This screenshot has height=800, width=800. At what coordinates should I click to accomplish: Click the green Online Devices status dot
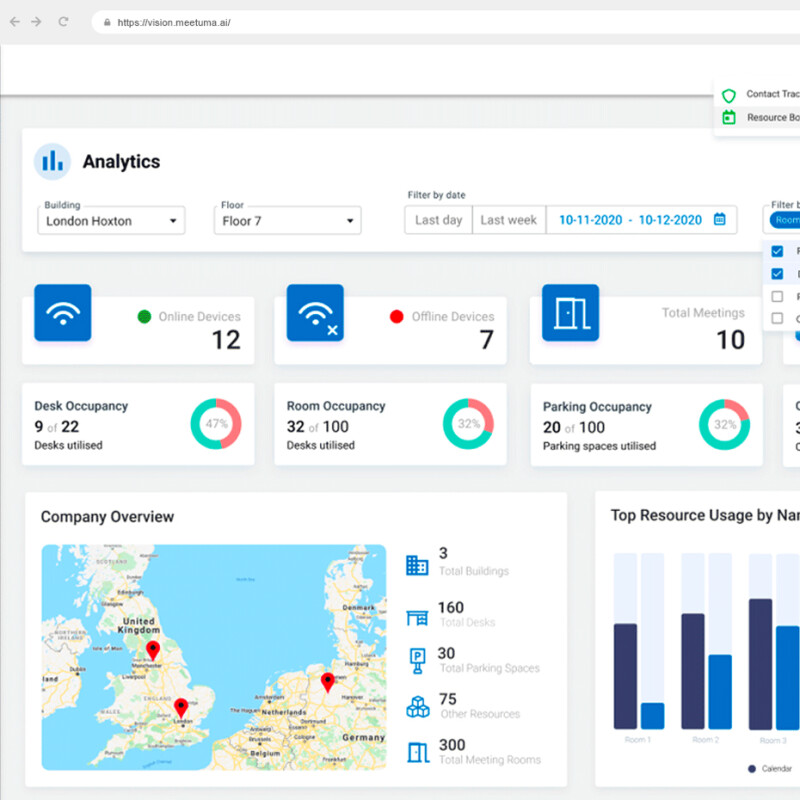tap(144, 317)
